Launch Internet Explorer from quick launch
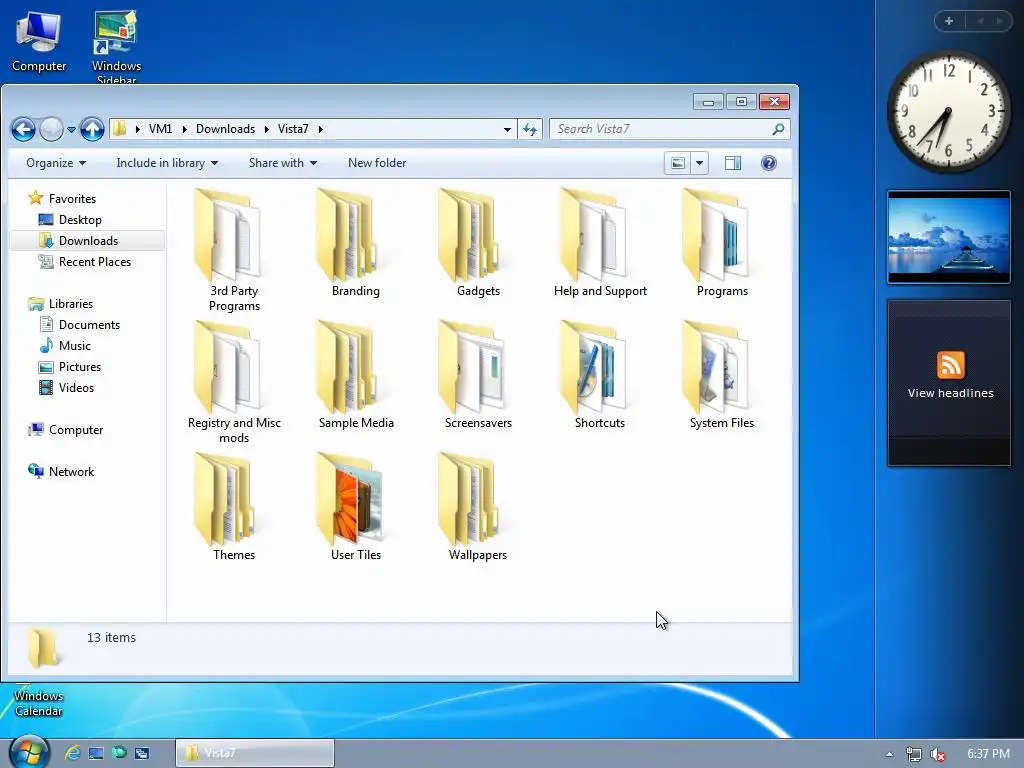The height and width of the screenshot is (768, 1024). (72, 753)
